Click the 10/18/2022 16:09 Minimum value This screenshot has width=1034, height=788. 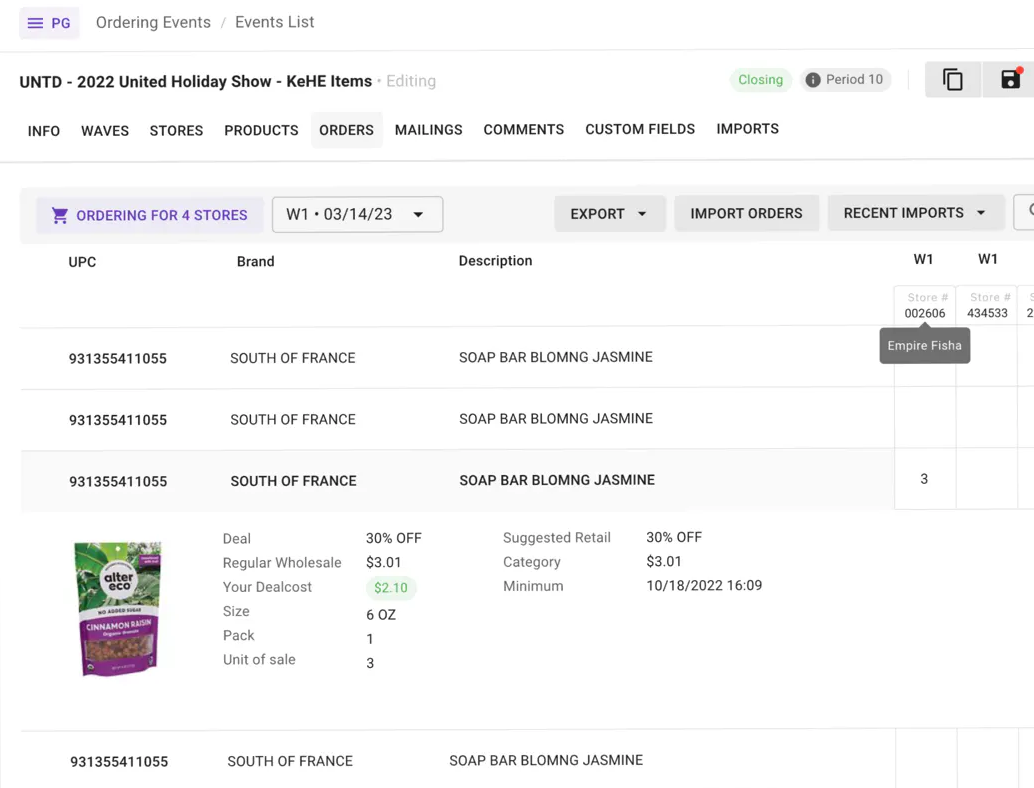click(704, 586)
